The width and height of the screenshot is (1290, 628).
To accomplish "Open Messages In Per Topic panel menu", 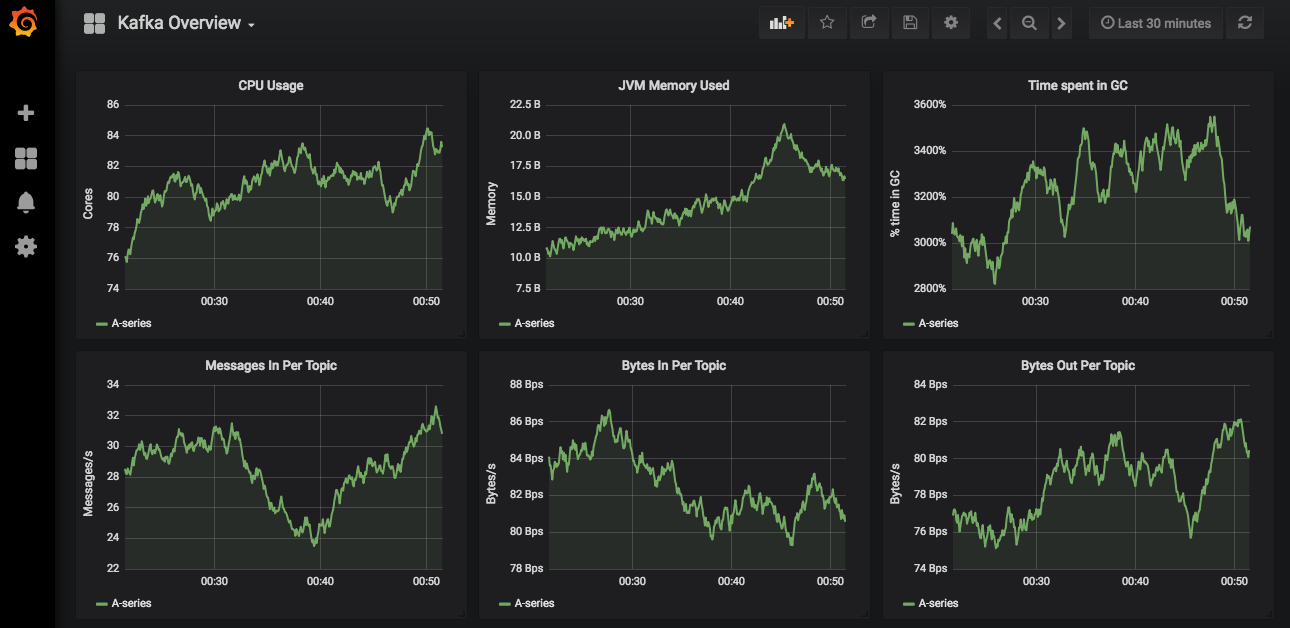I will tap(271, 366).
